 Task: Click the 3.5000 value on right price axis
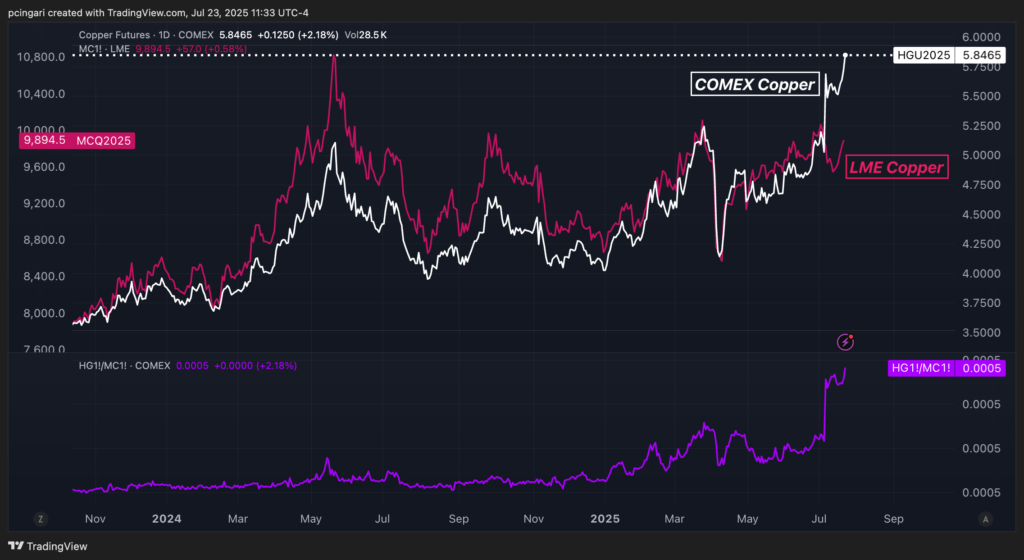[x=982, y=333]
